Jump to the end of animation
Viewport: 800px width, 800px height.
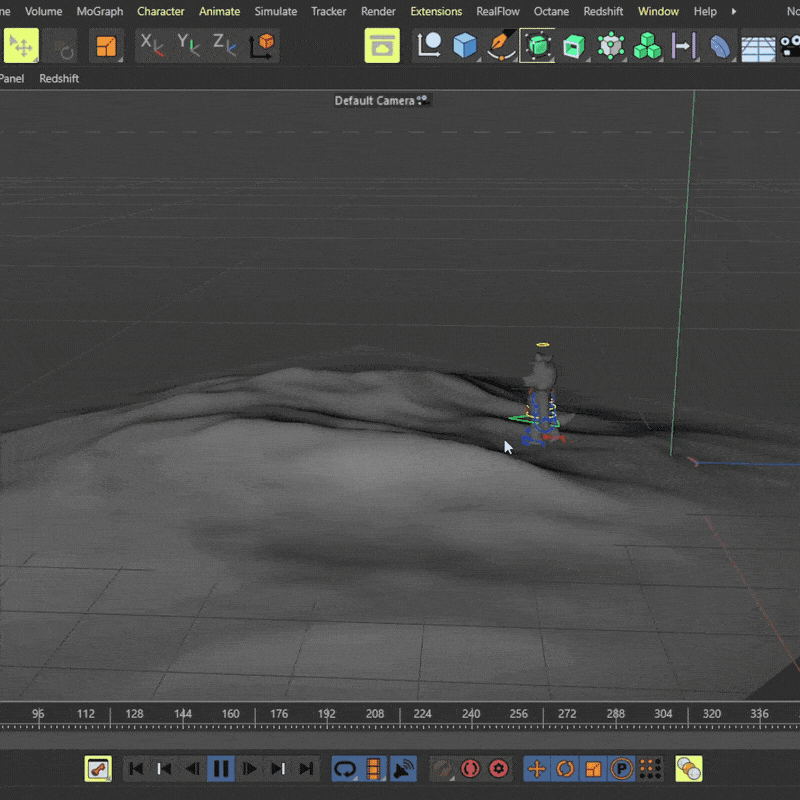pyautogui.click(x=307, y=769)
